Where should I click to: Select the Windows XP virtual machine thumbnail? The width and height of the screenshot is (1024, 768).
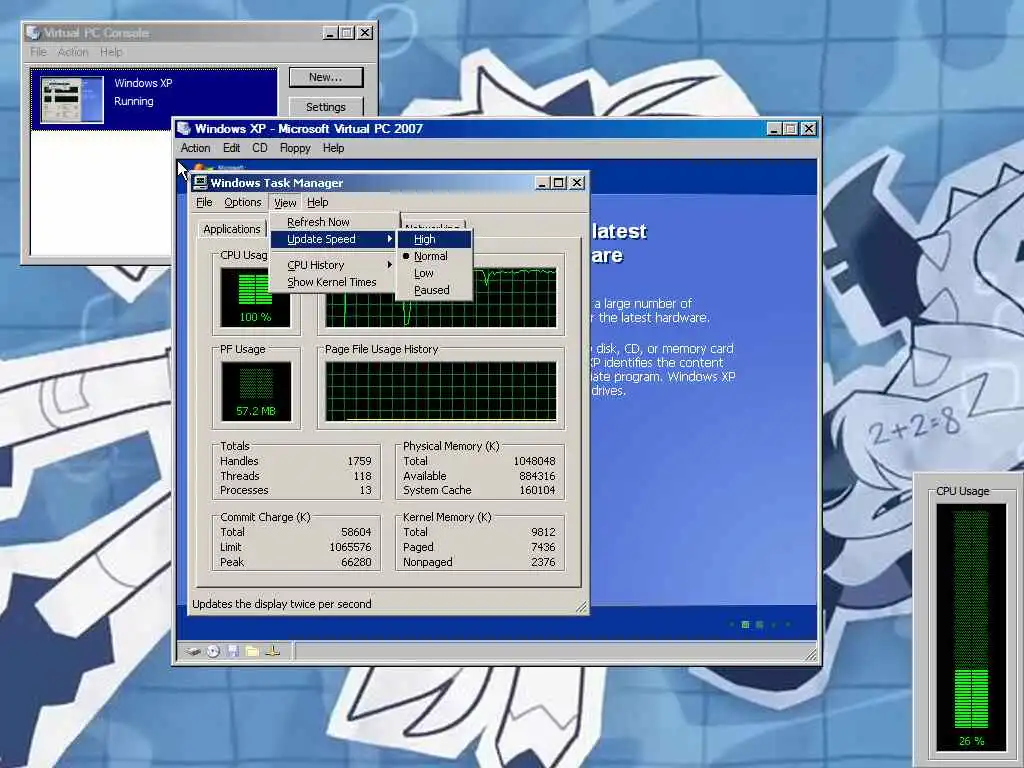(x=72, y=100)
